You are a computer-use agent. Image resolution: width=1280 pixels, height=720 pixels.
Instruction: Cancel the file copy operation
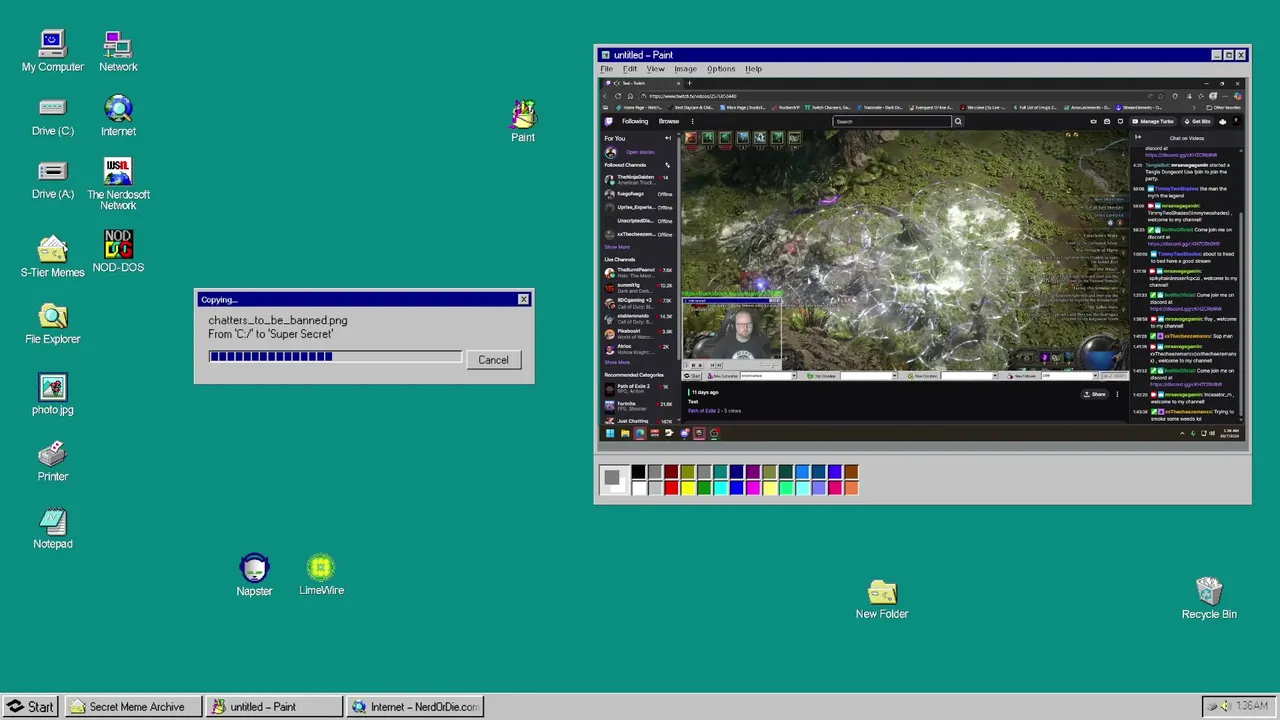pos(493,360)
